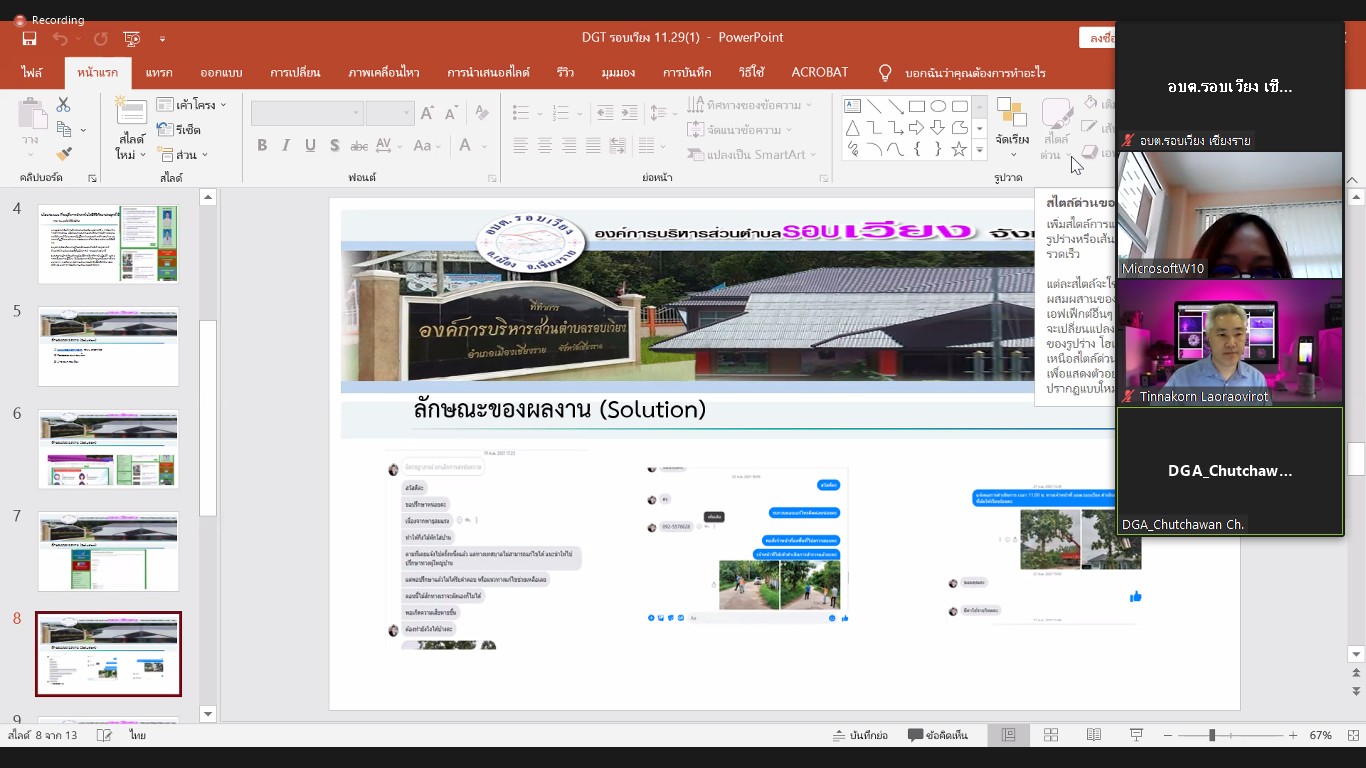
Task: Open the Convert to SmartArt dropdown
Action: tap(752, 155)
